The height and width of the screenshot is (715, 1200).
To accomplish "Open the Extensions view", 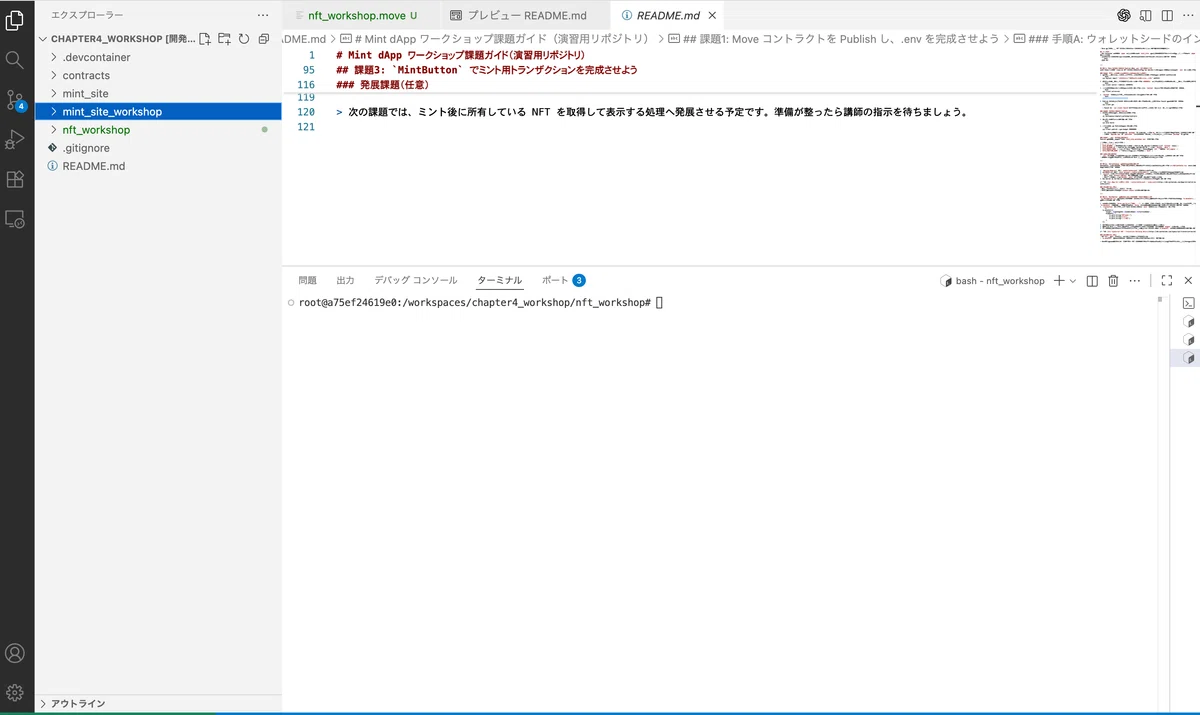I will coord(15,179).
